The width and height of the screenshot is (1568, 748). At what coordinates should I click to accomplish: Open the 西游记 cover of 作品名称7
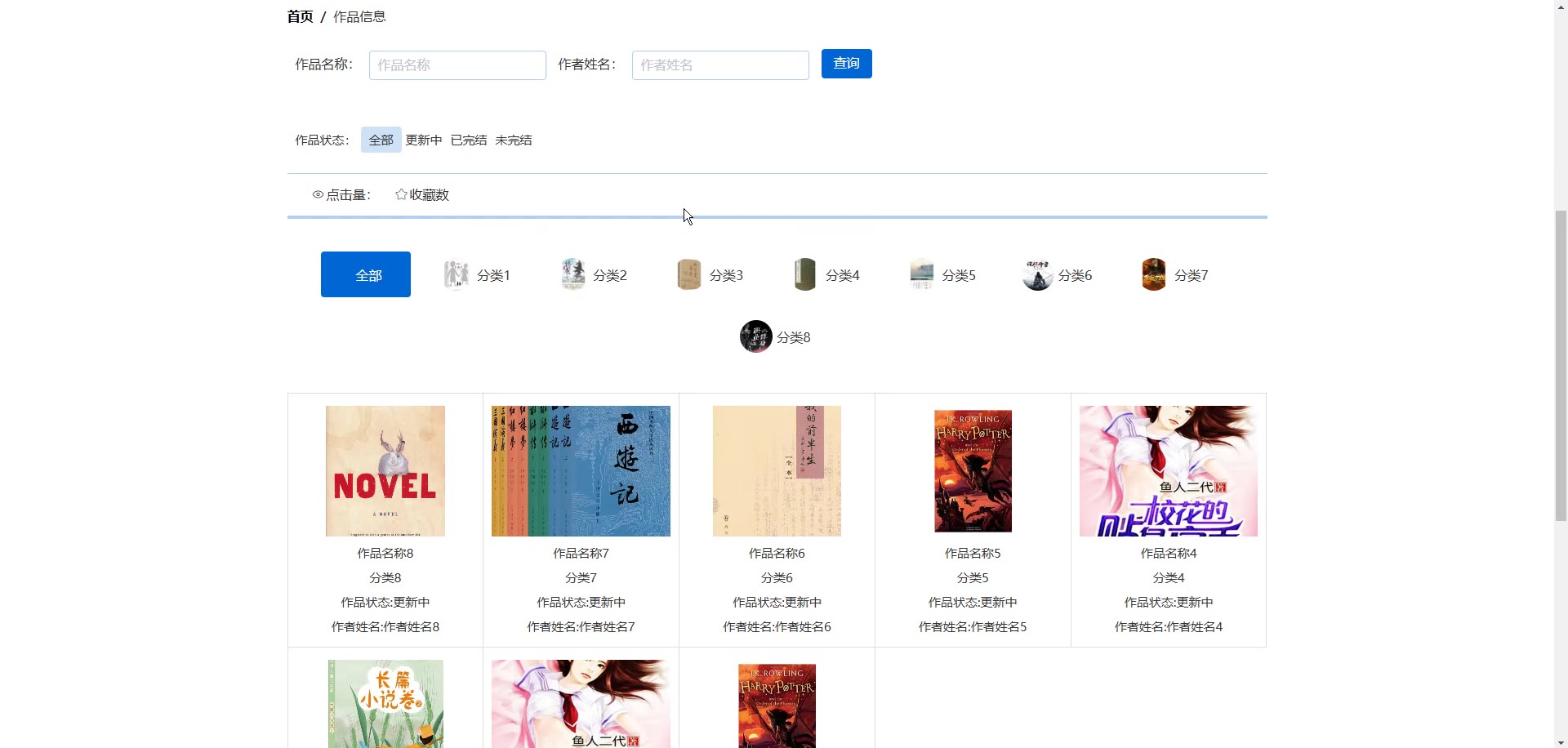click(x=581, y=471)
